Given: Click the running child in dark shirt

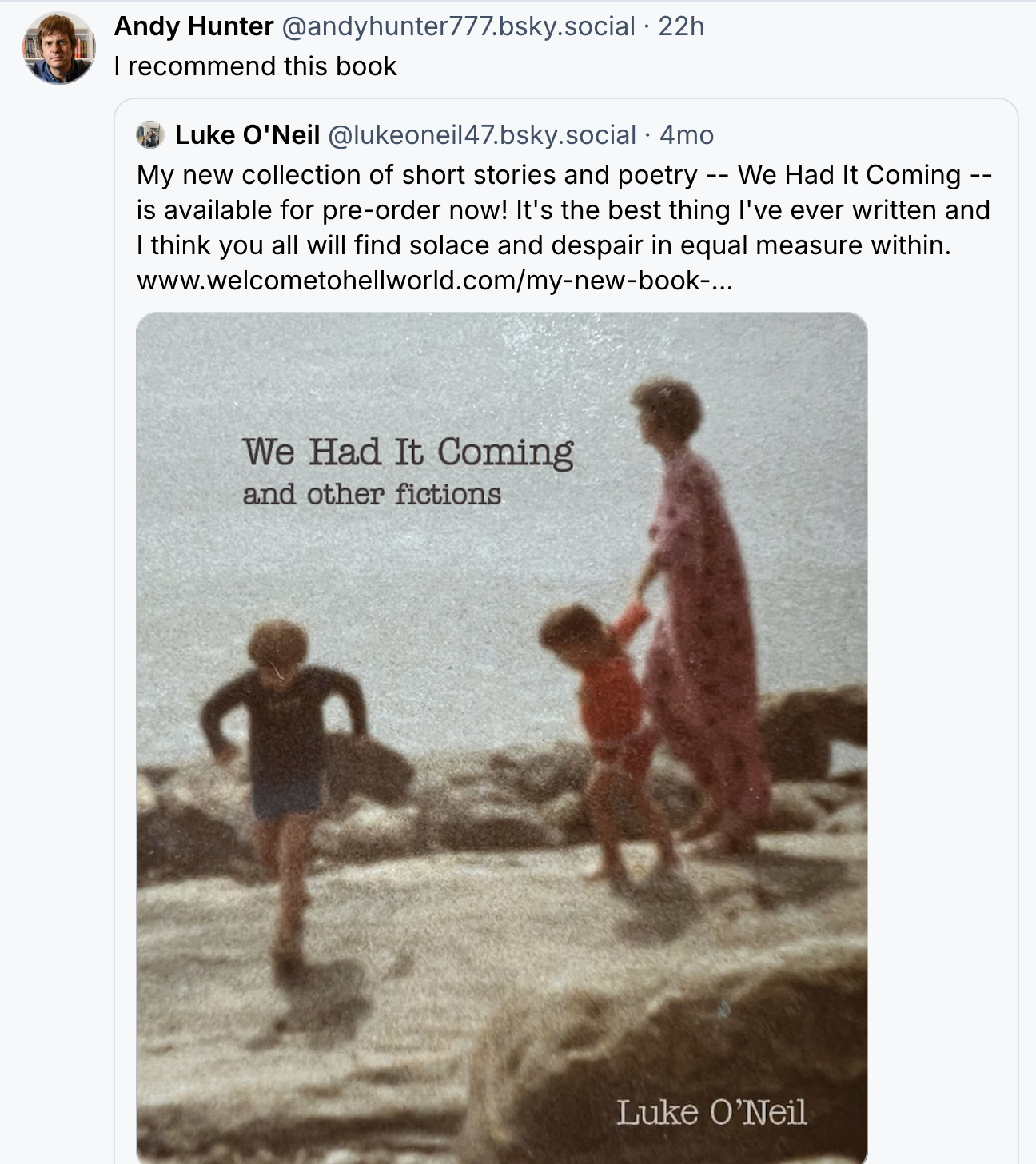Looking at the screenshot, I should [281, 735].
